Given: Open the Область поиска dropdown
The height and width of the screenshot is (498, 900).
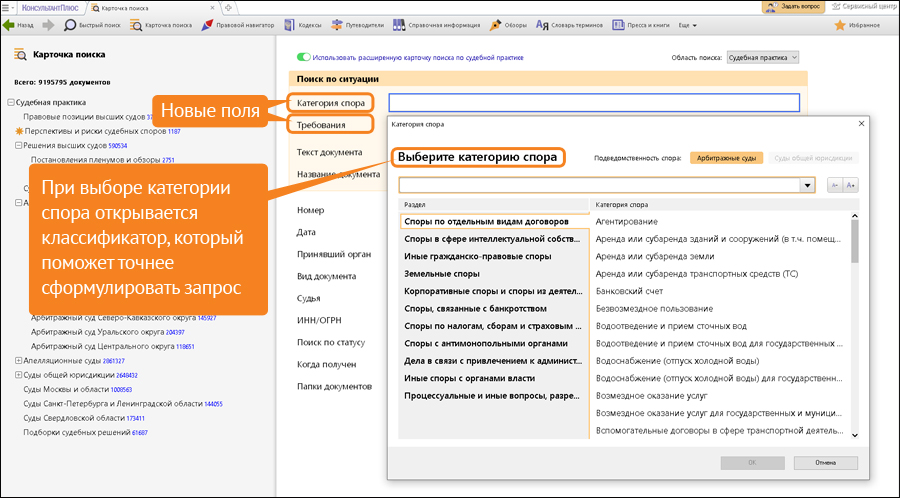Looking at the screenshot, I should tap(762, 58).
